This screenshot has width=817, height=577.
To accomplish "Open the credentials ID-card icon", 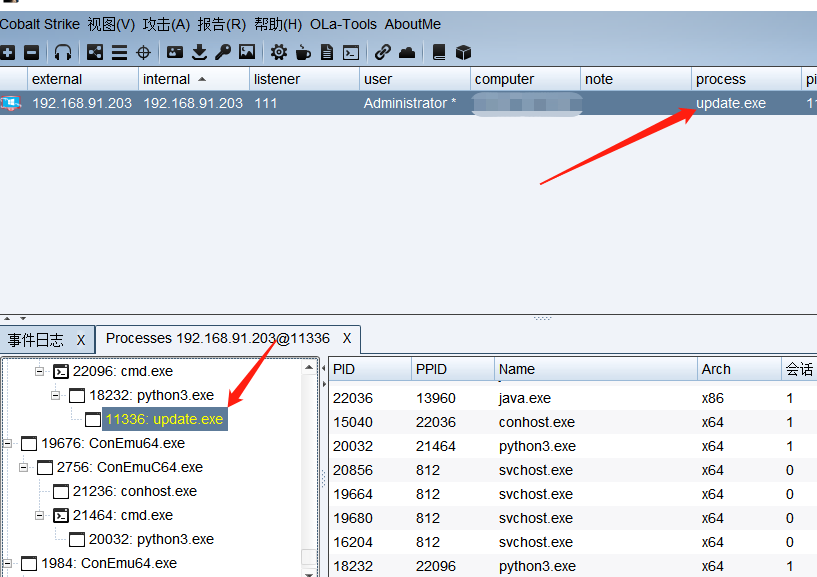I will (x=175, y=52).
